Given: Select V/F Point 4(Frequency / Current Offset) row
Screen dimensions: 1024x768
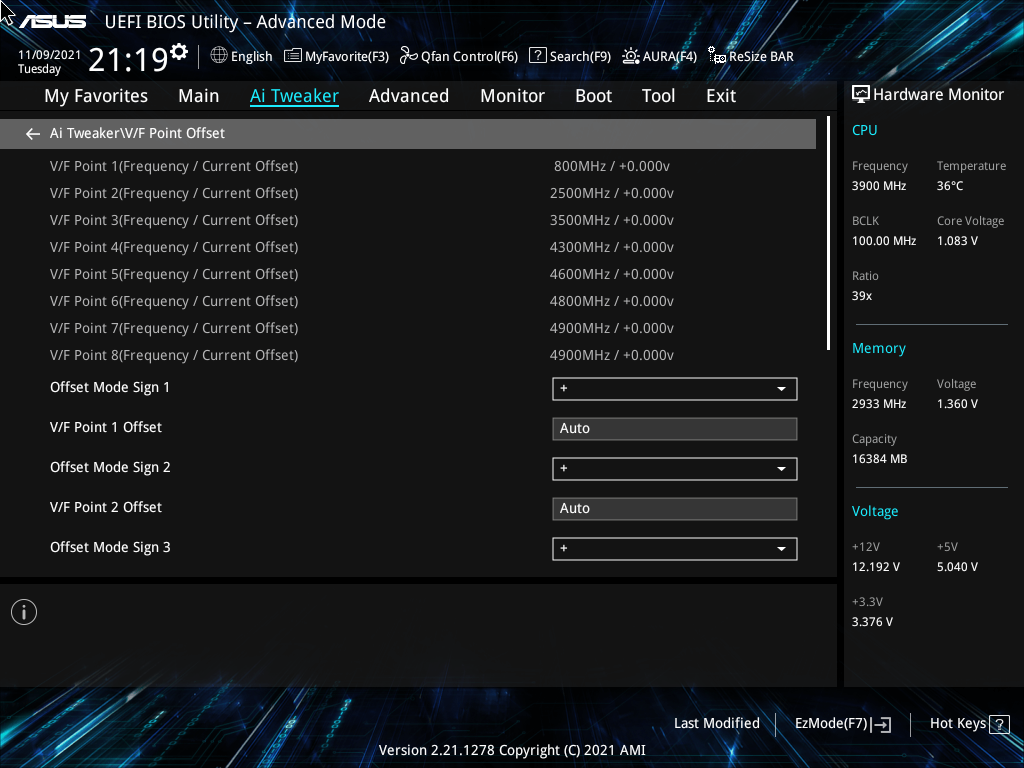Looking at the screenshot, I should [x=408, y=248].
